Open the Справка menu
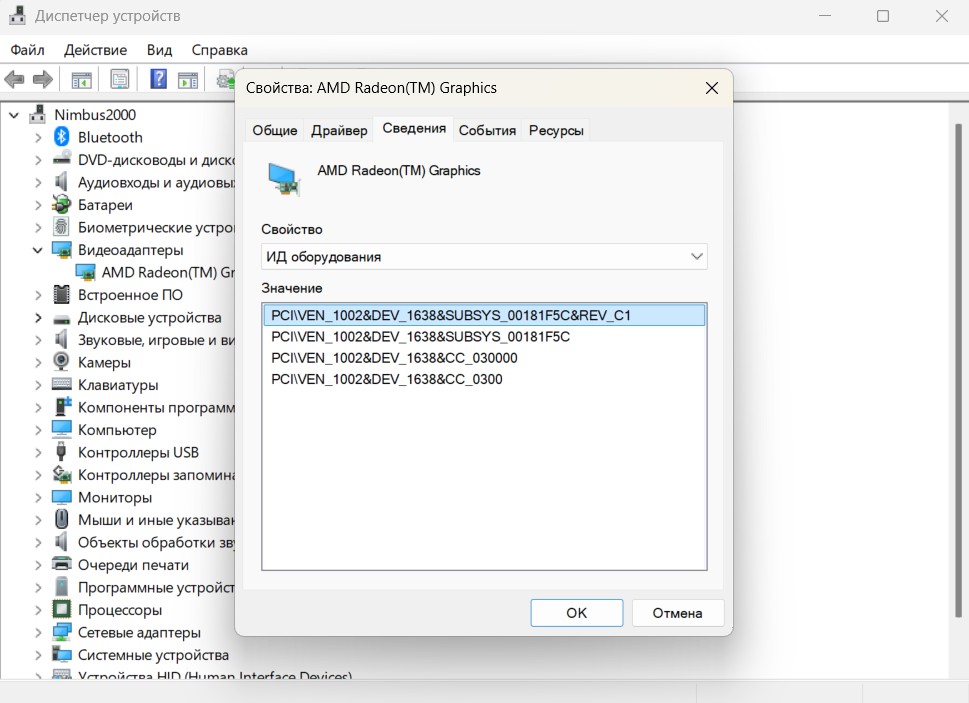969x703 pixels. click(x=219, y=50)
